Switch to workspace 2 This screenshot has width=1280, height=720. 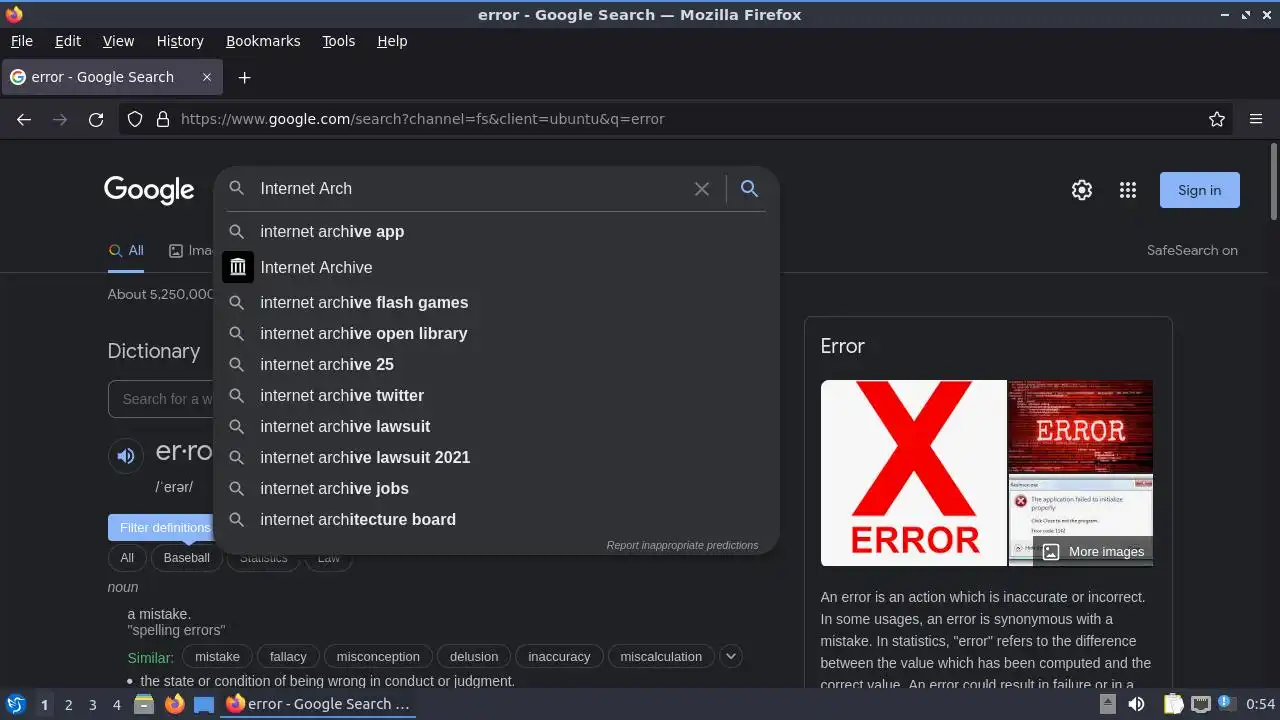(68, 704)
